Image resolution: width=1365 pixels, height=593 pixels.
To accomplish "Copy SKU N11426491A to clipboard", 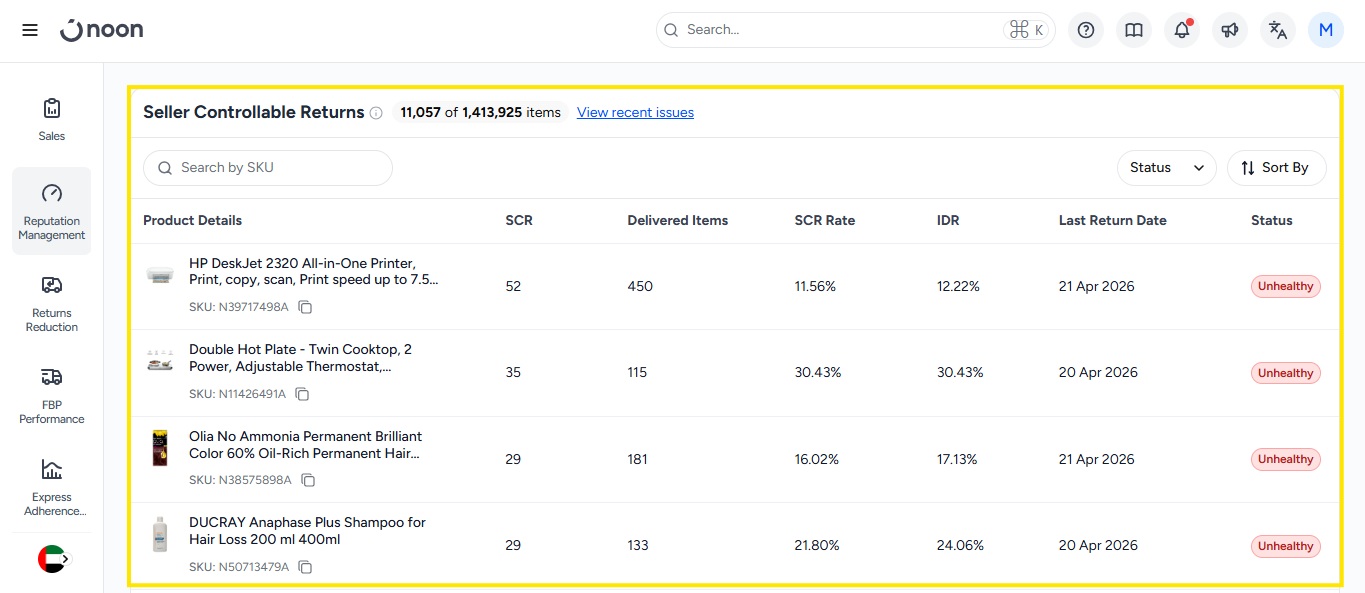I will pos(302,394).
